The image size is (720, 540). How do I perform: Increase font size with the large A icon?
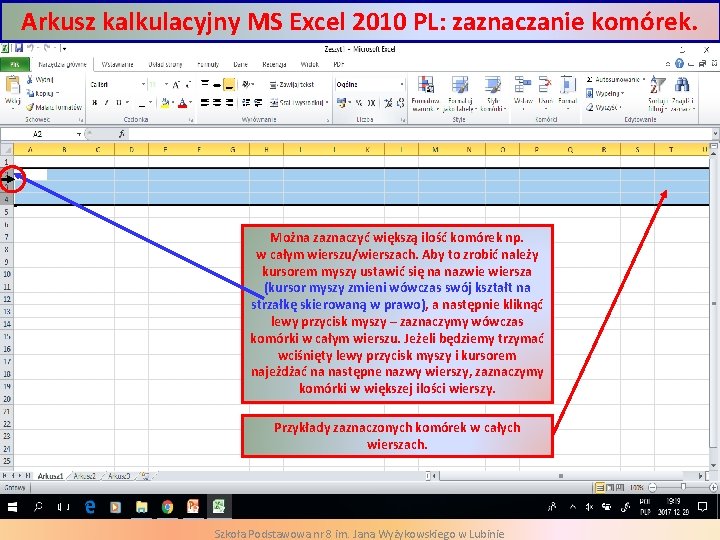[x=176, y=84]
